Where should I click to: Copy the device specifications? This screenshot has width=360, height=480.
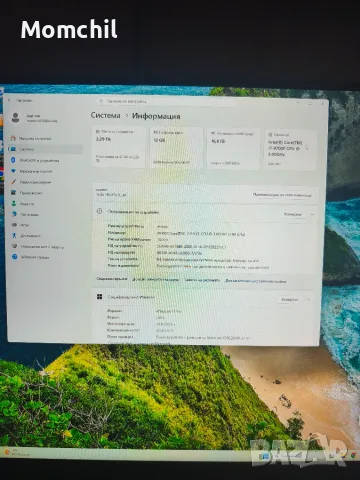[x=293, y=214]
